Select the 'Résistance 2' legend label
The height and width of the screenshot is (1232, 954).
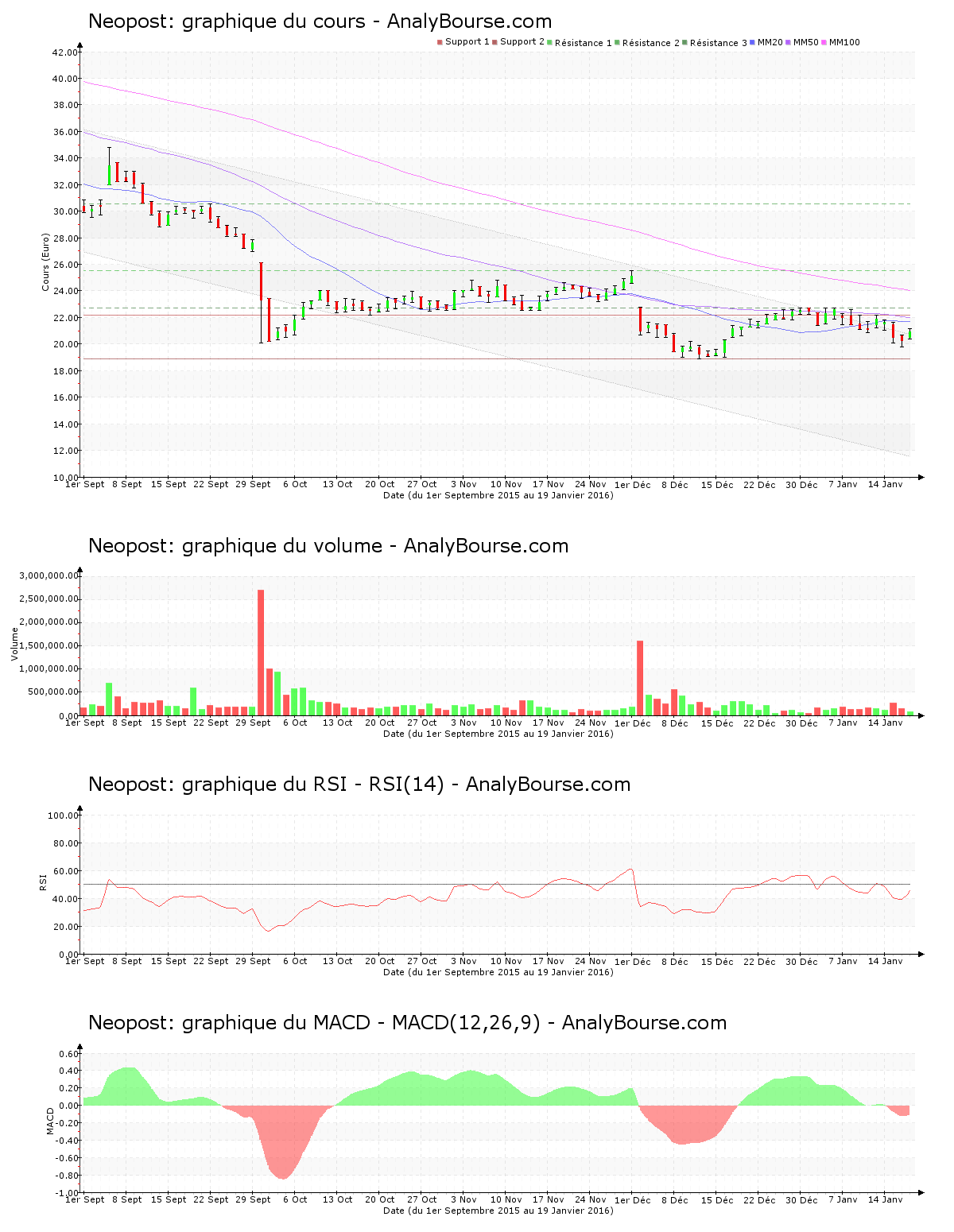[x=651, y=43]
